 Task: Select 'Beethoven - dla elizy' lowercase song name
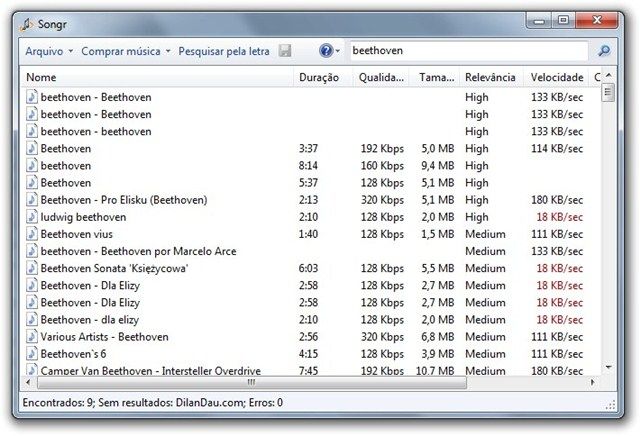point(90,320)
